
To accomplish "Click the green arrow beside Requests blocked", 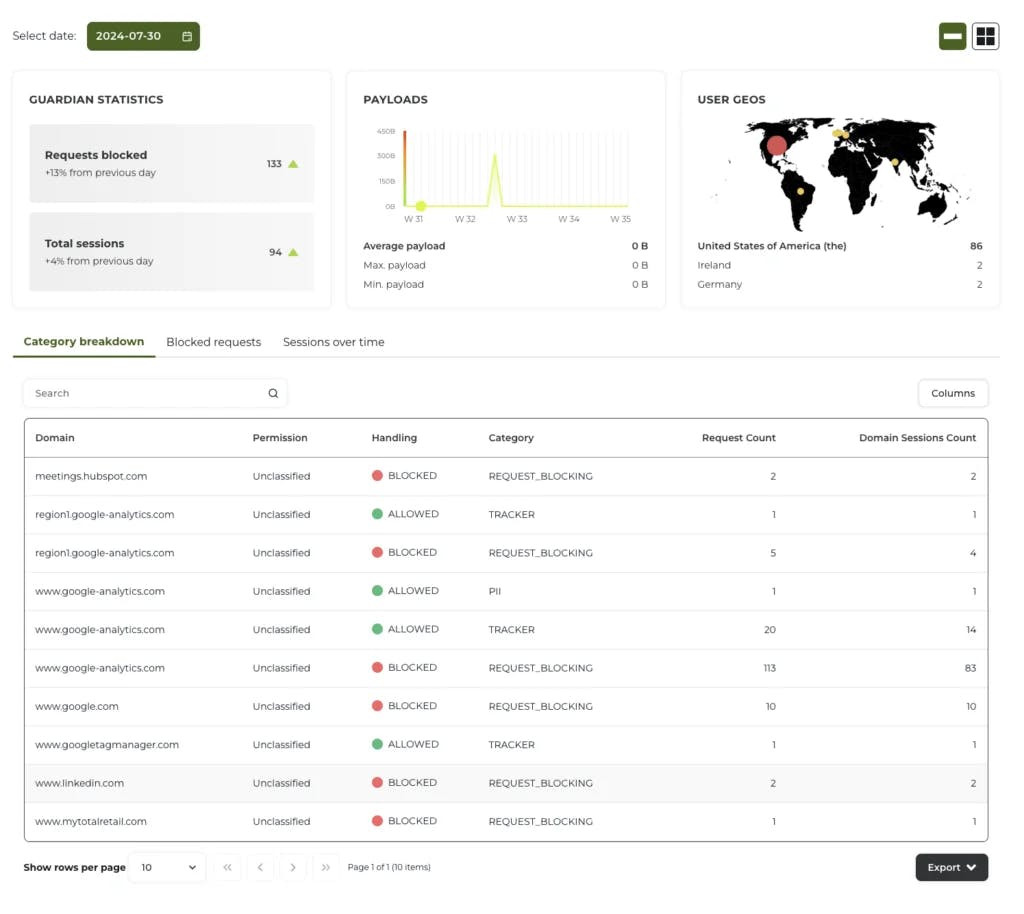I will [x=293, y=164].
